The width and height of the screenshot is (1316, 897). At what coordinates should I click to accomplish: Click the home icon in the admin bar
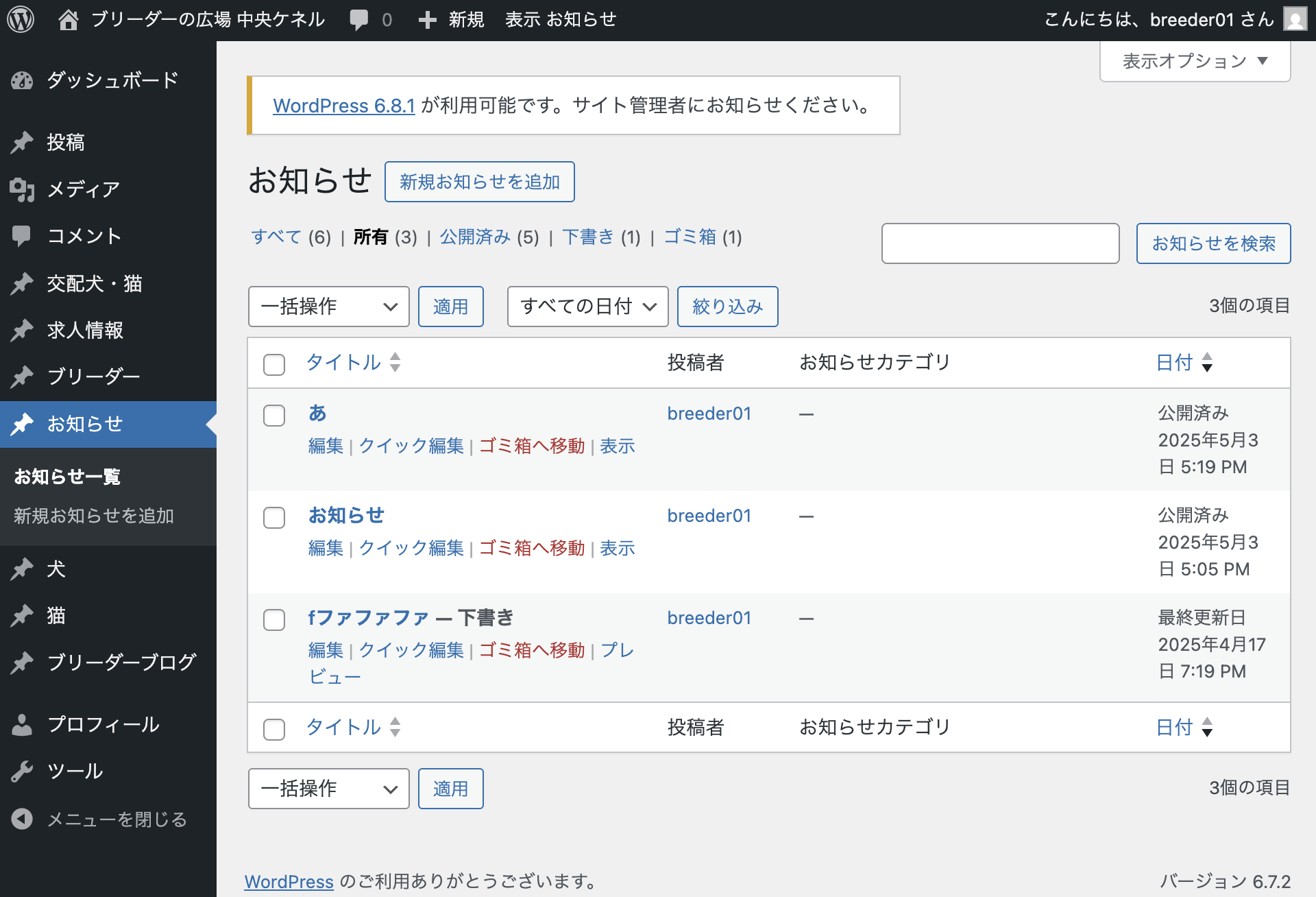(68, 19)
